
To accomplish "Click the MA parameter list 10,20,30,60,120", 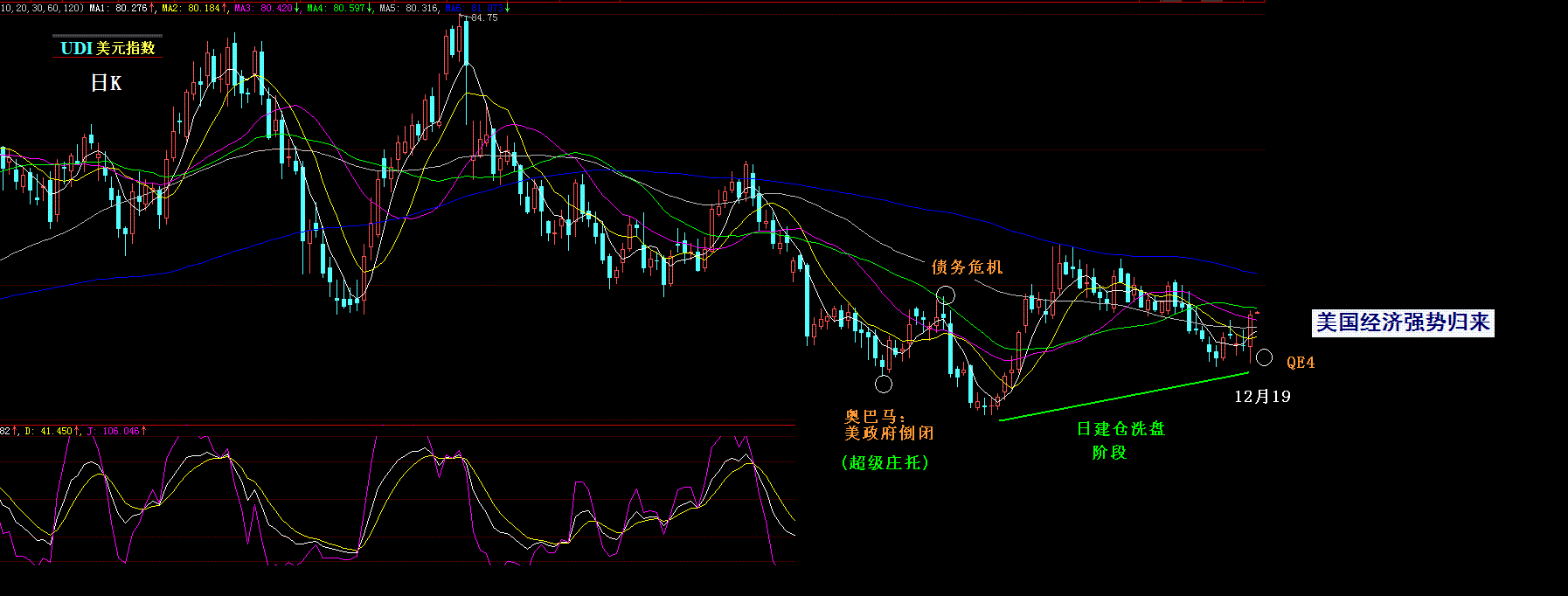I will 42,8.
